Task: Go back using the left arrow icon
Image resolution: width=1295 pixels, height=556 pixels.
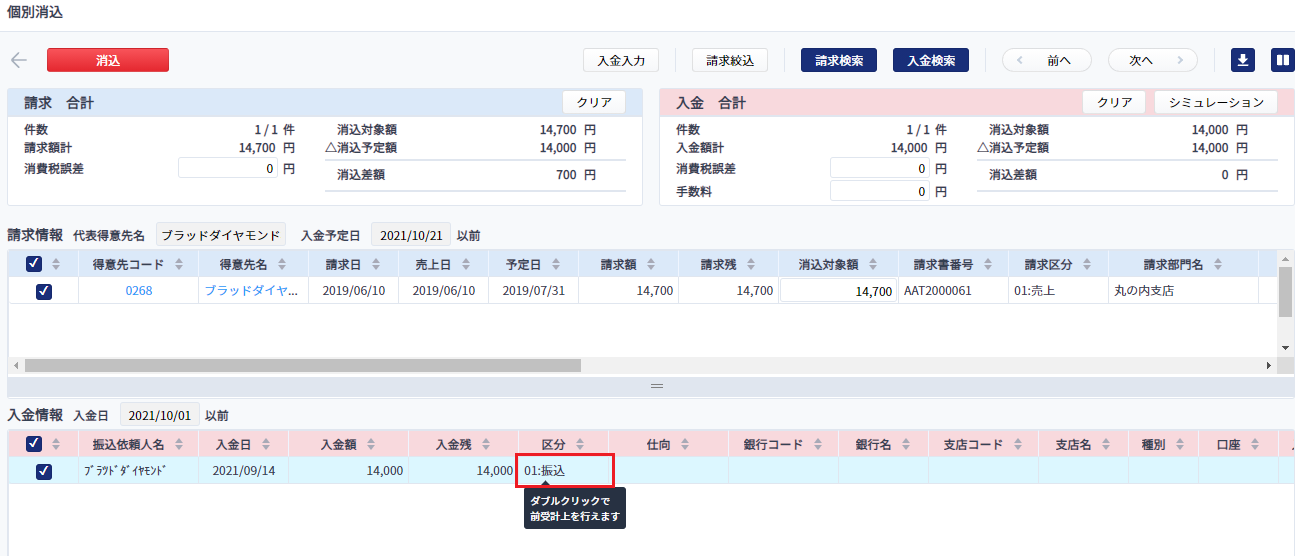Action: pos(19,60)
